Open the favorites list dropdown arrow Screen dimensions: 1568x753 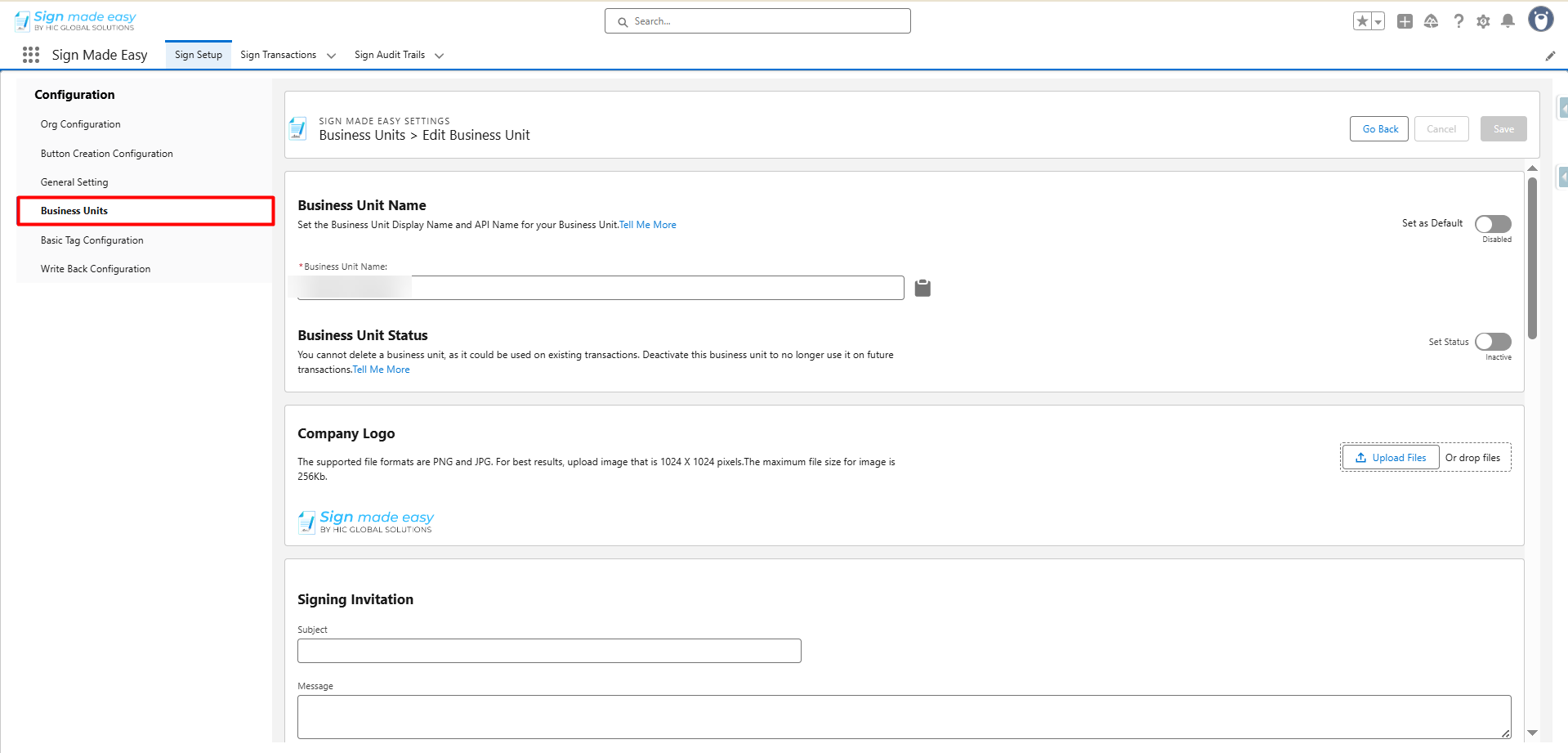1378,21
